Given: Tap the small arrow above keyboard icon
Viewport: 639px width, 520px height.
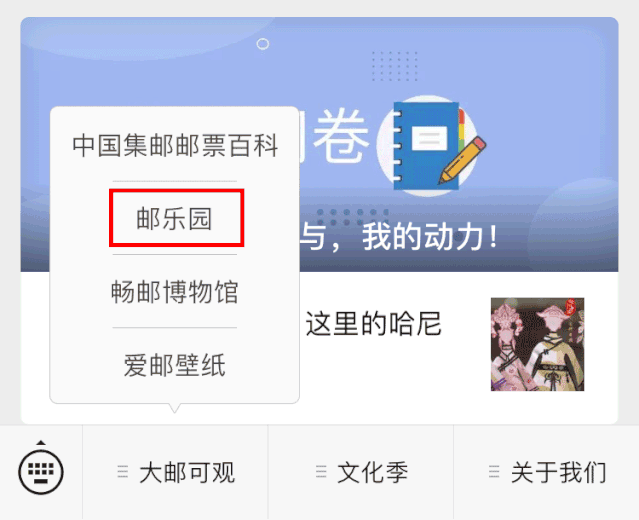Looking at the screenshot, I should [x=41, y=443].
